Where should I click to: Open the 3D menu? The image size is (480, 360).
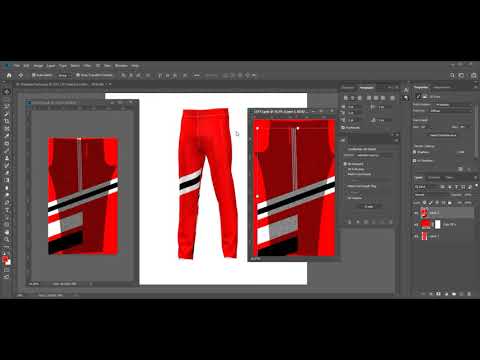coord(98,66)
